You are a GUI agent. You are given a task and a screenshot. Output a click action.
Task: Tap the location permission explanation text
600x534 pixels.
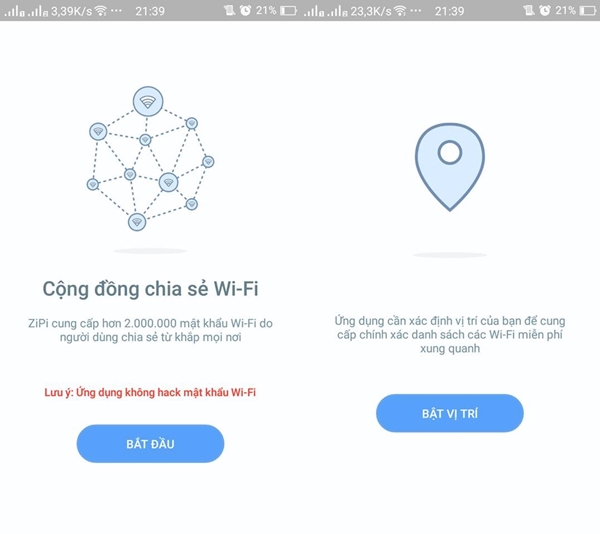click(450, 335)
